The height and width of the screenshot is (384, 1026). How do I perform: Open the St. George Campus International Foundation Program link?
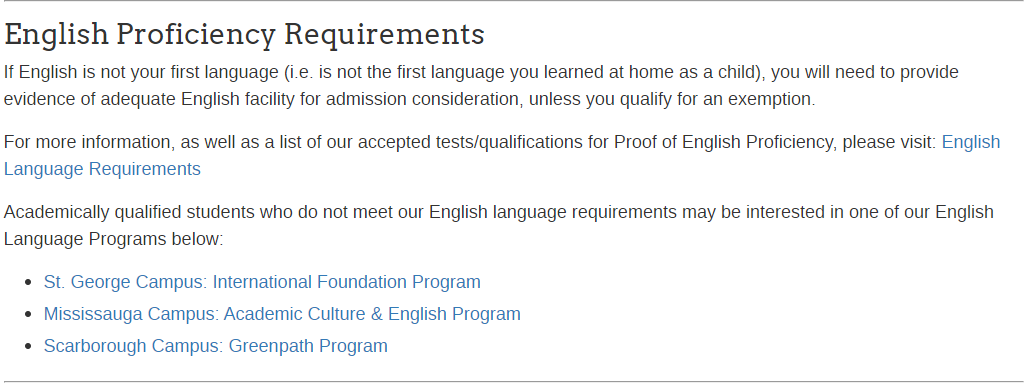pyautogui.click(x=262, y=282)
